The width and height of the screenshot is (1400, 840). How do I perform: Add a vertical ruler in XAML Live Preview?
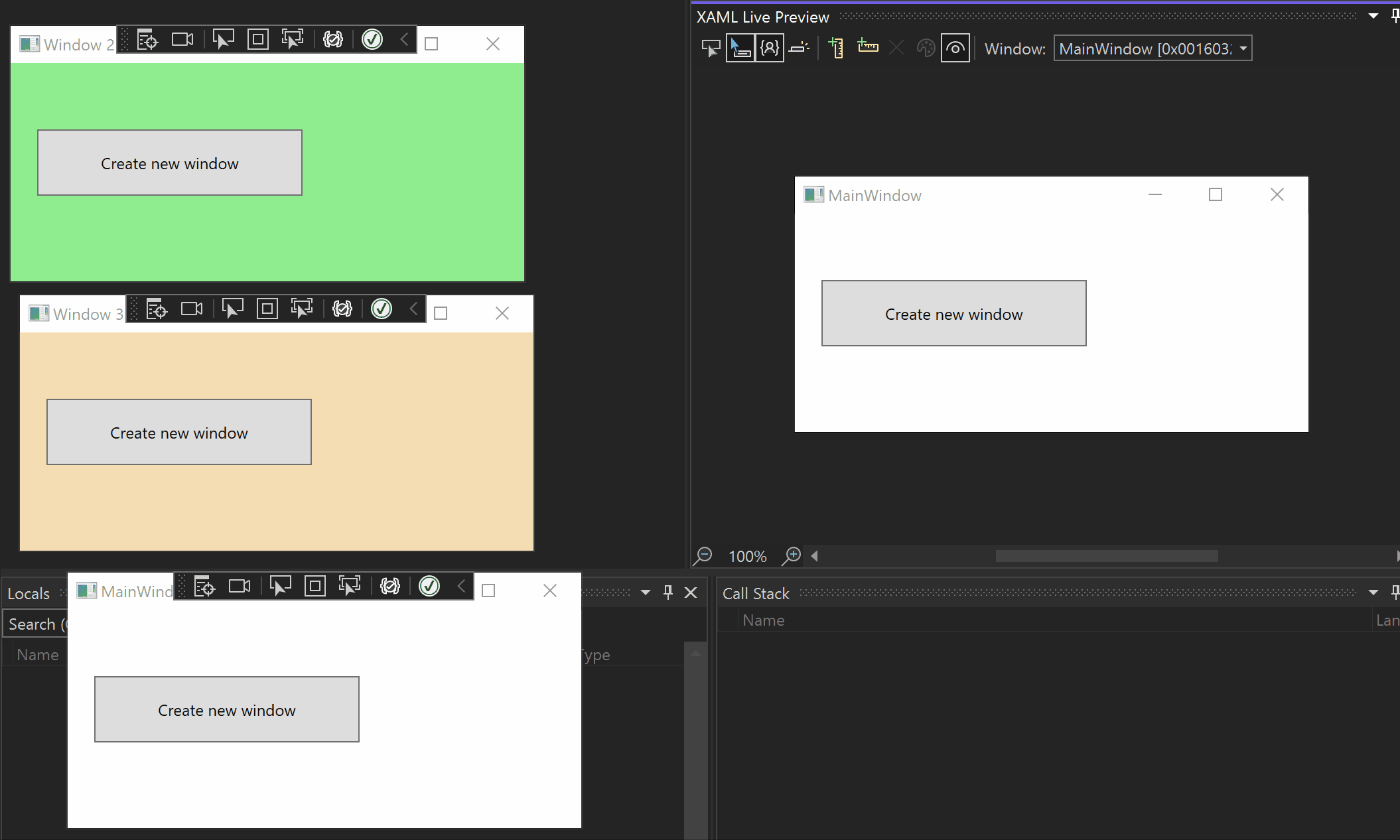[x=836, y=47]
